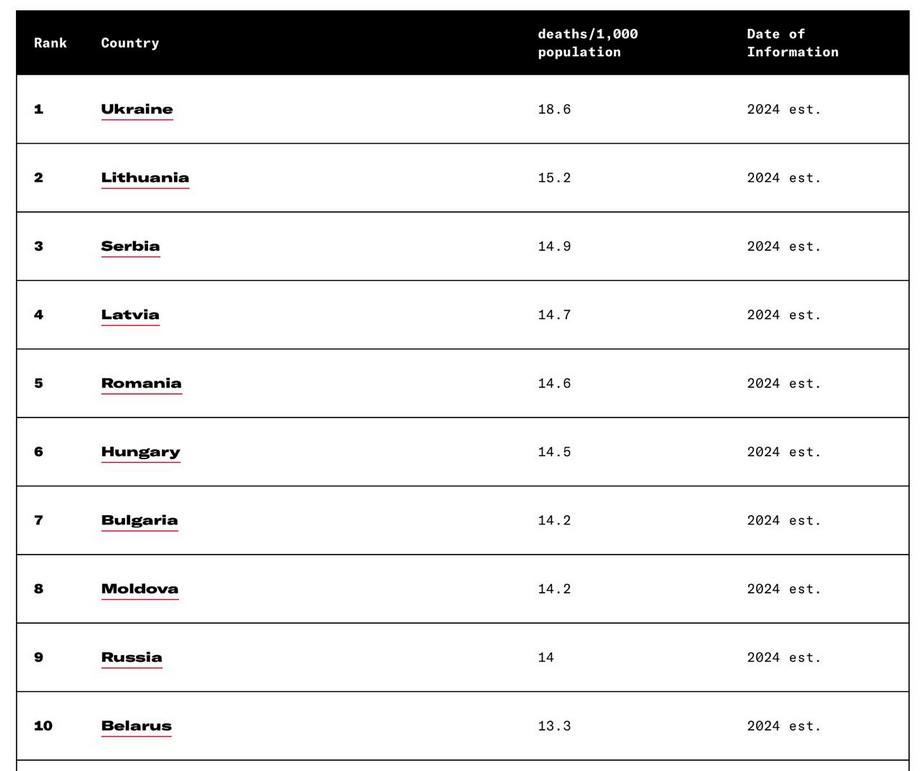Click Lithuania's 15.2 death rate value
Viewport: 920px width, 771px height.
pos(554,178)
